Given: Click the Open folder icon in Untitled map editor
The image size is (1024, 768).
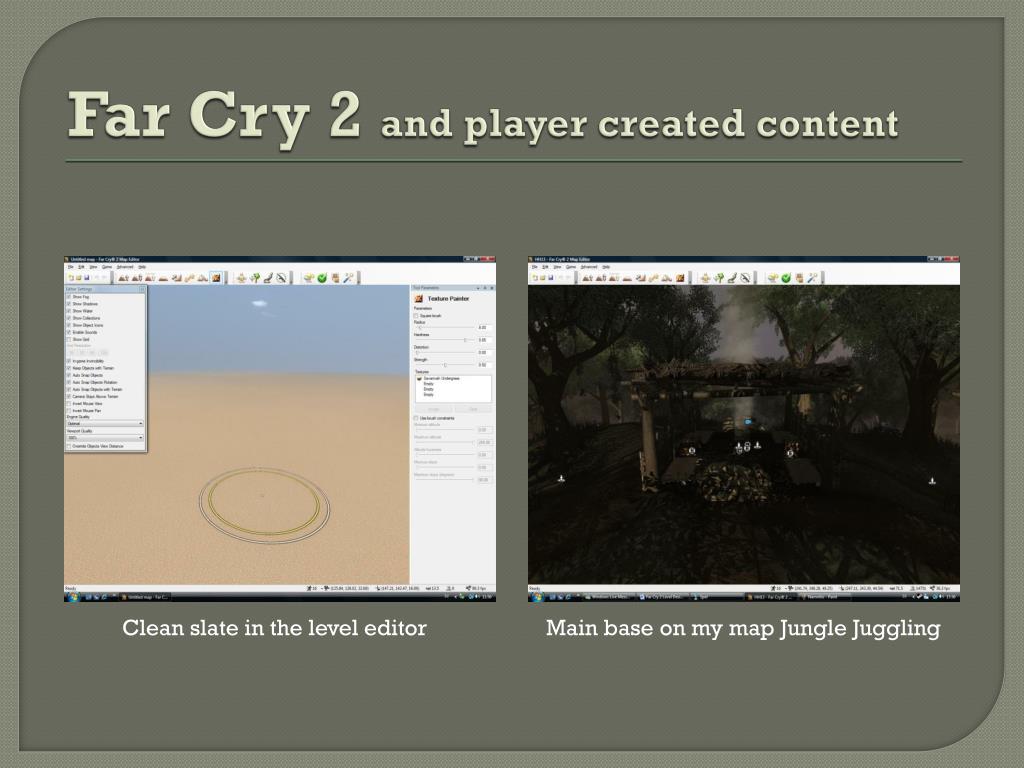Looking at the screenshot, I should point(79,278).
